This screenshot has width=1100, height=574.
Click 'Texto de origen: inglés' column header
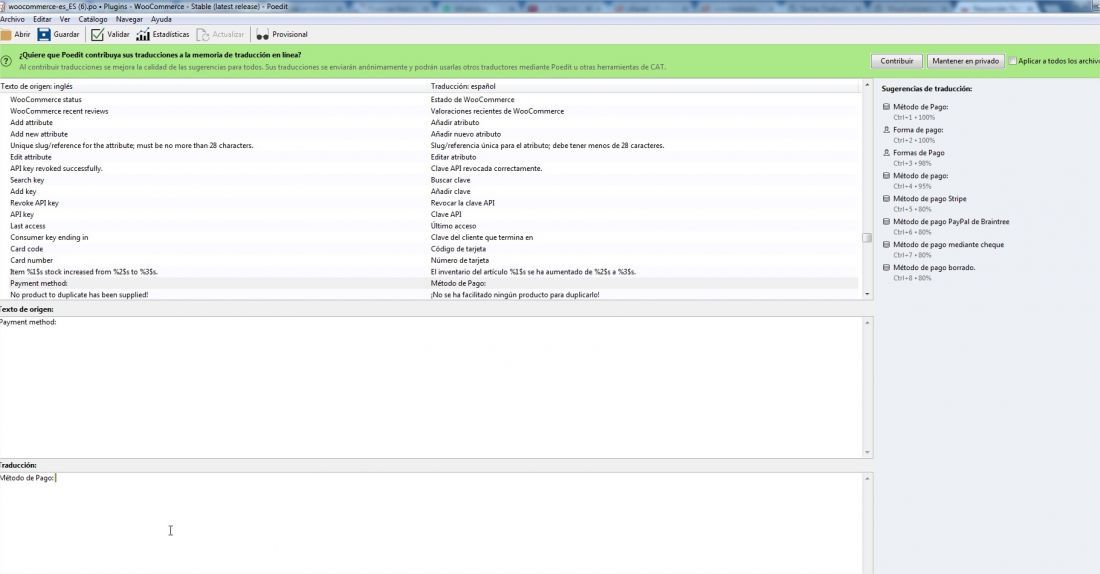pyautogui.click(x=215, y=86)
